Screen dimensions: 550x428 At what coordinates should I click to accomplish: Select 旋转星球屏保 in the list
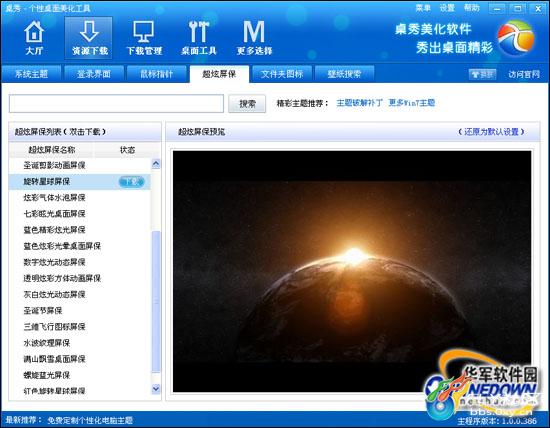80,182
